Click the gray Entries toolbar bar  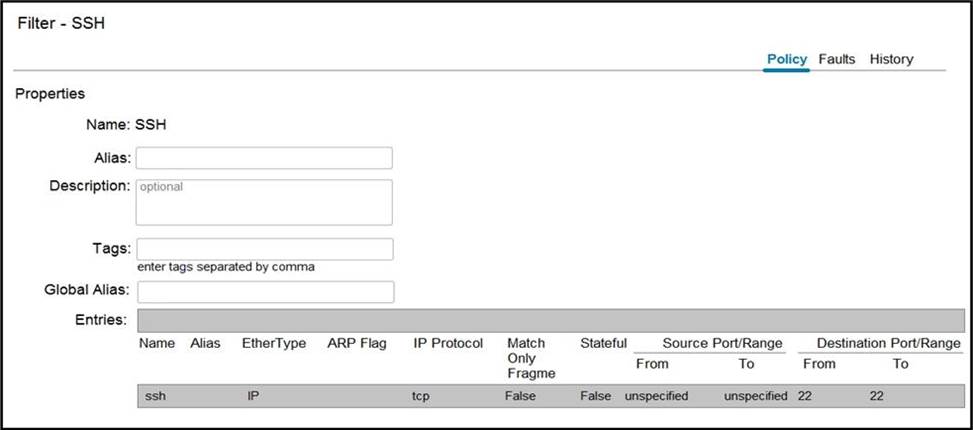[550, 320]
